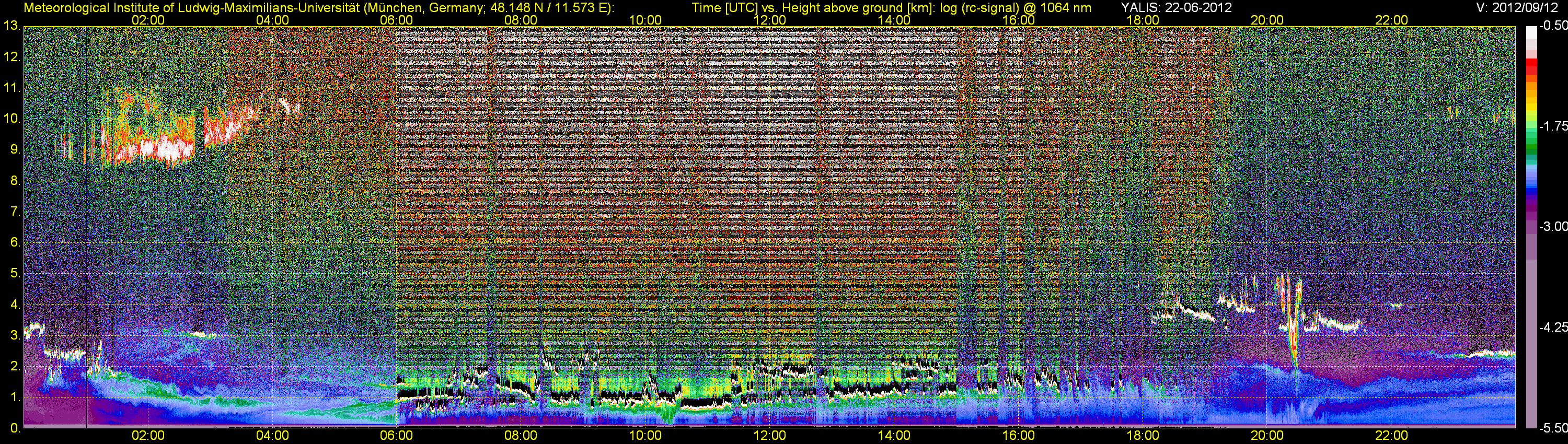This screenshot has width=1568, height=444.
Task: Click the 13 km height axis label
Action: 11,26
